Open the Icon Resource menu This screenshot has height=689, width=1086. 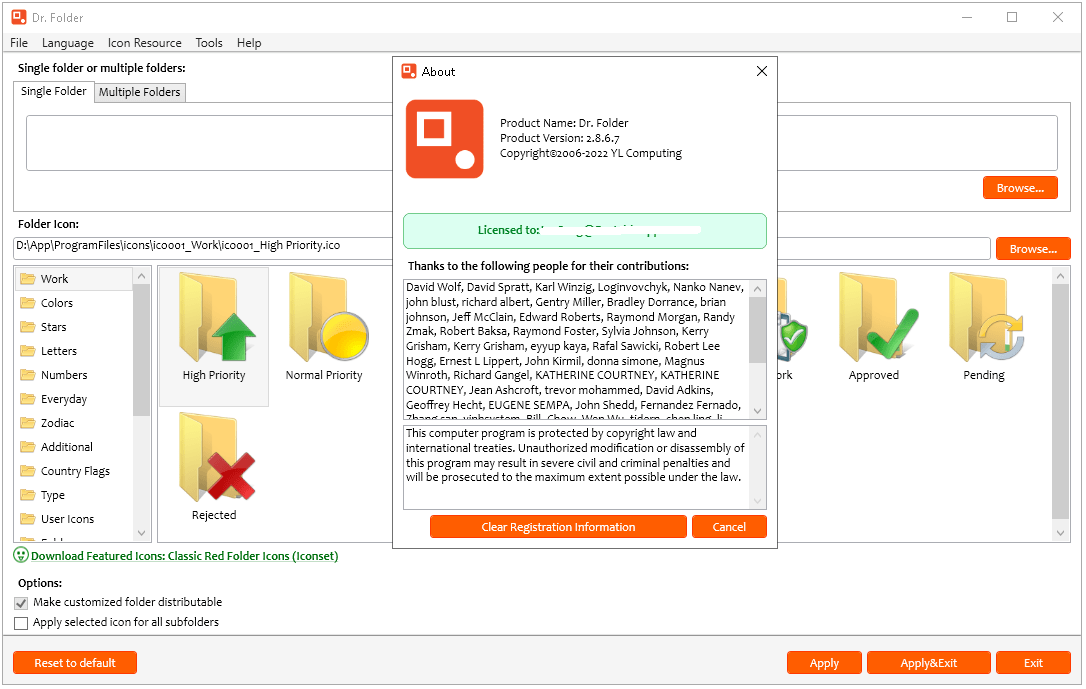145,43
